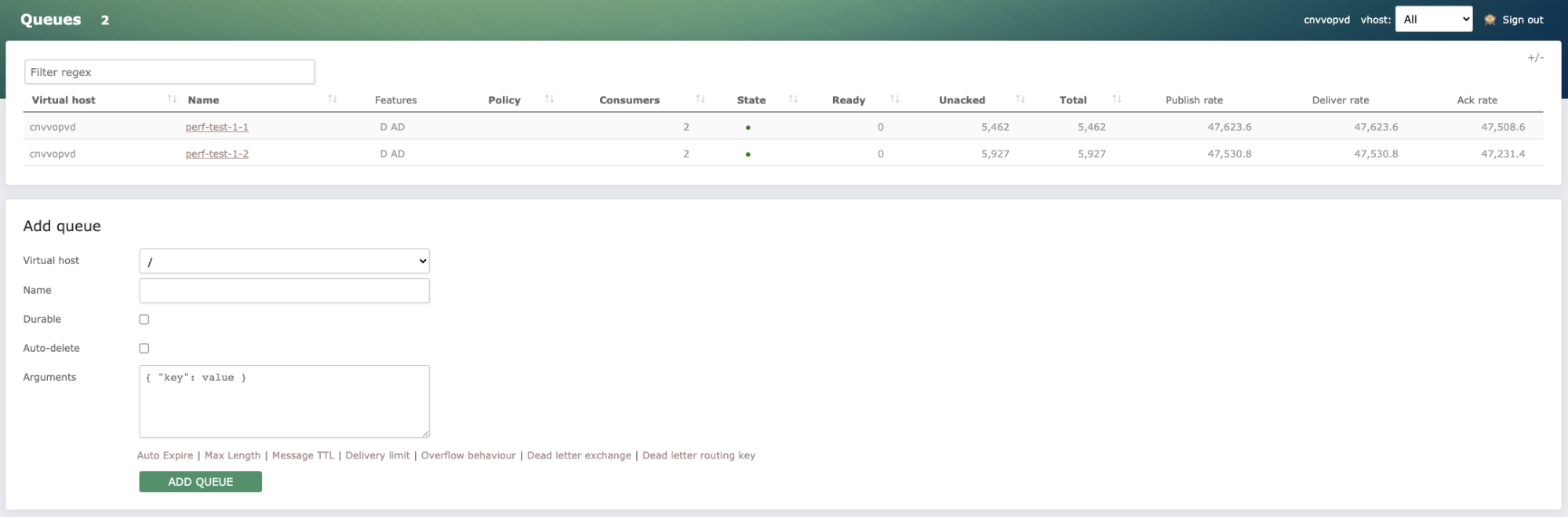Click sort arrows next to State
Viewport: 1568px width, 518px height.
click(x=792, y=100)
